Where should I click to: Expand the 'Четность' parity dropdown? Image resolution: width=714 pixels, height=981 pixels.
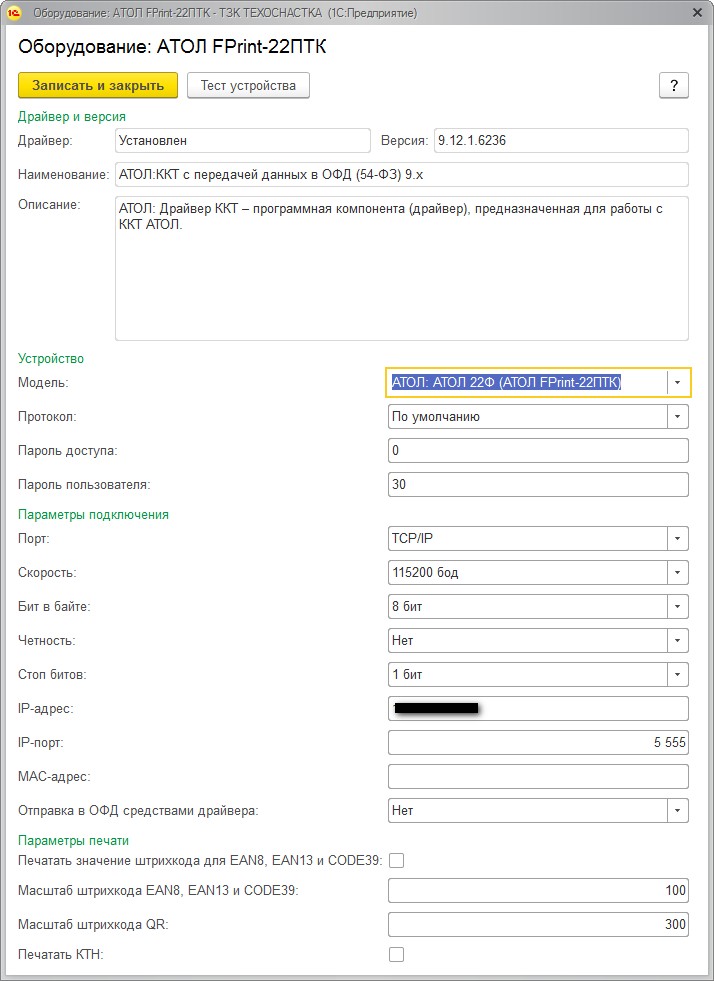[x=678, y=641]
